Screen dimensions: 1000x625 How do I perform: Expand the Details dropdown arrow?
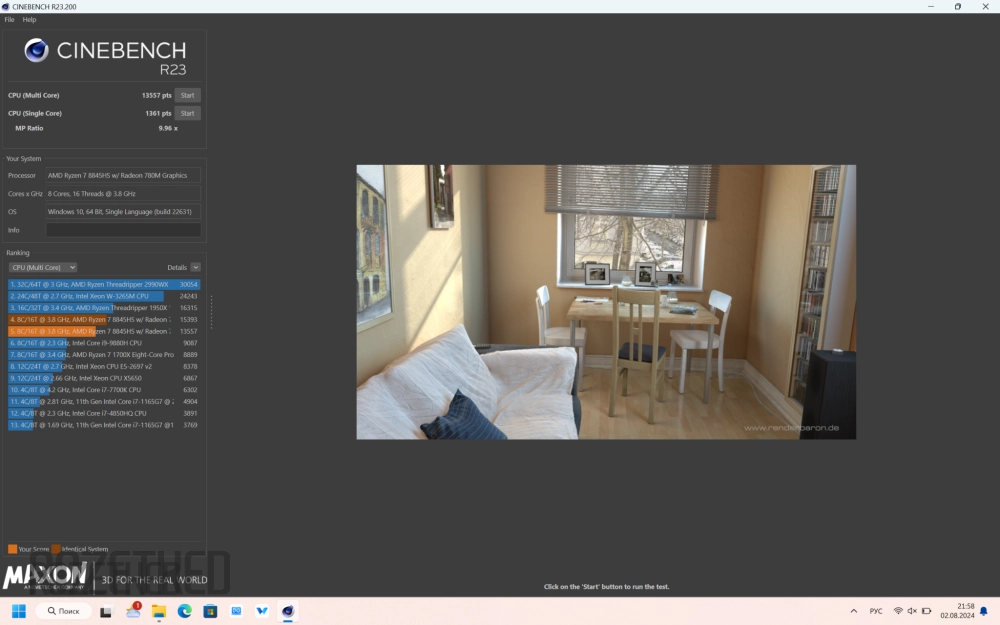195,267
